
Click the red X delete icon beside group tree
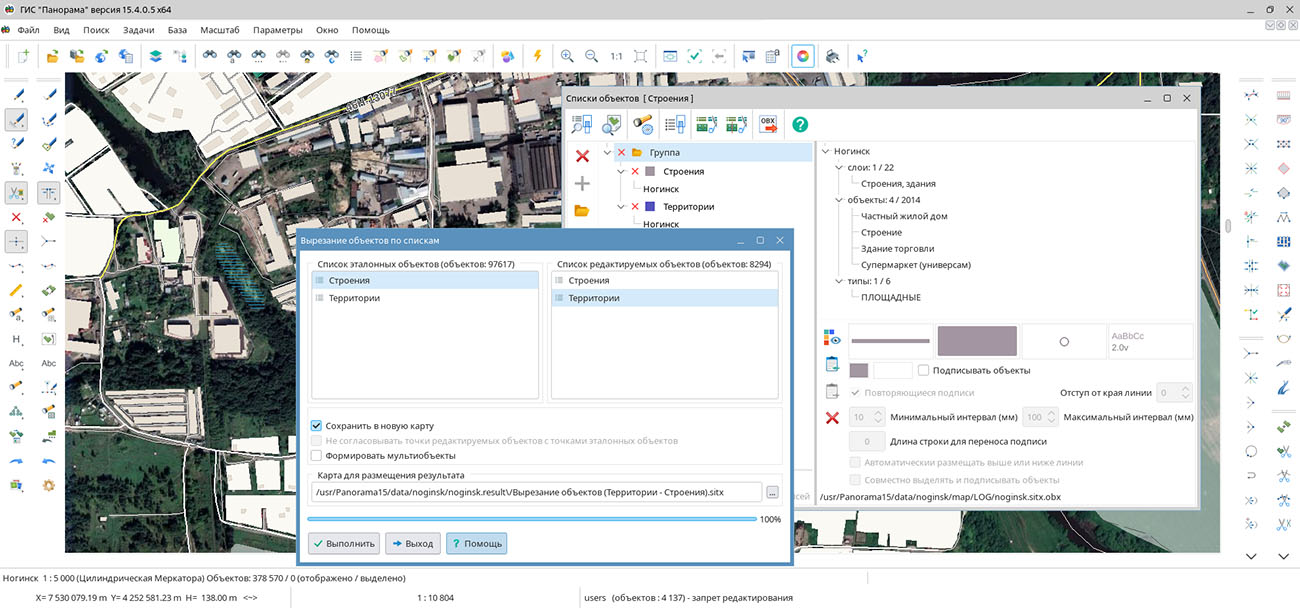click(x=582, y=155)
